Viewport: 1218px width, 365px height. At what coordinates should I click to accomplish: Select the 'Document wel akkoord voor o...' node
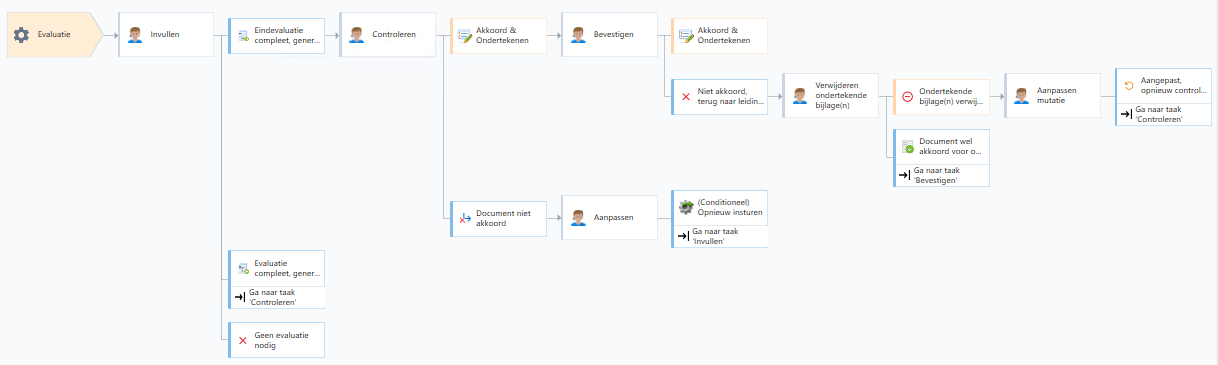click(x=941, y=147)
